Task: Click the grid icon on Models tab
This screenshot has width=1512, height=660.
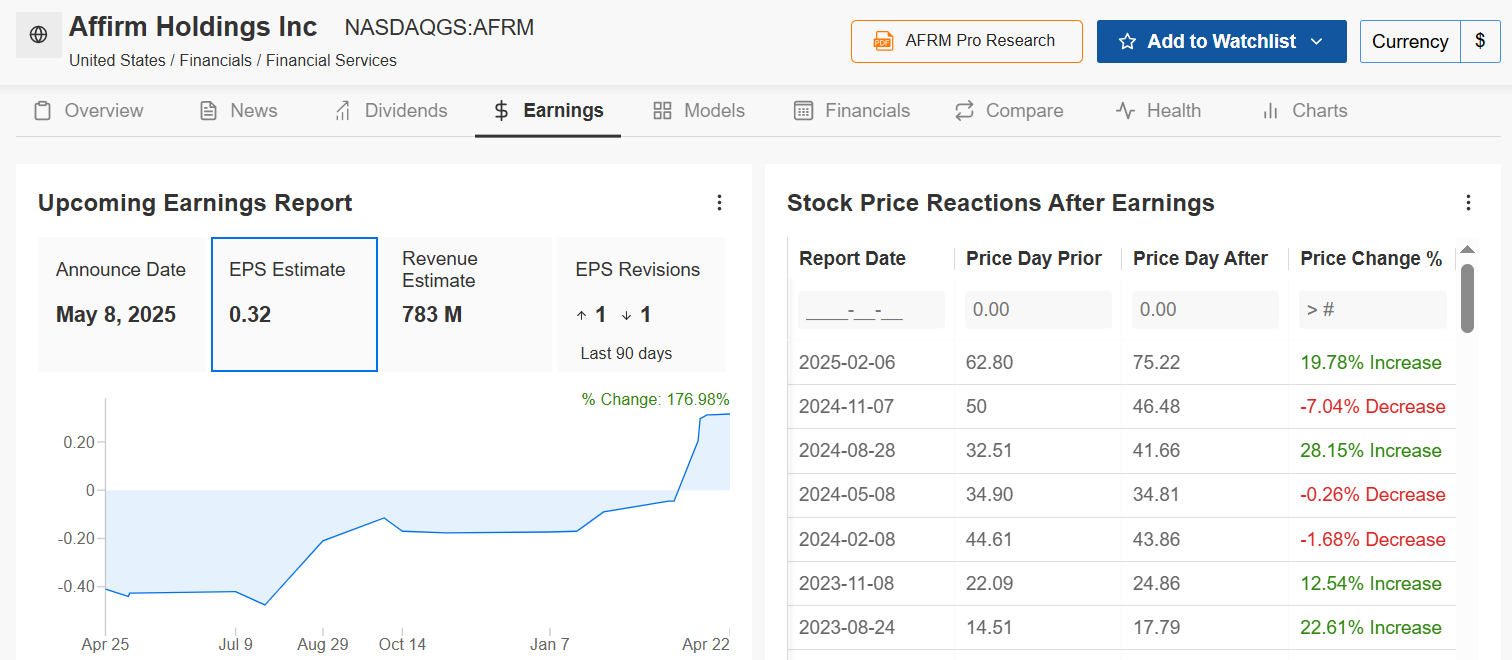Action: [x=662, y=111]
